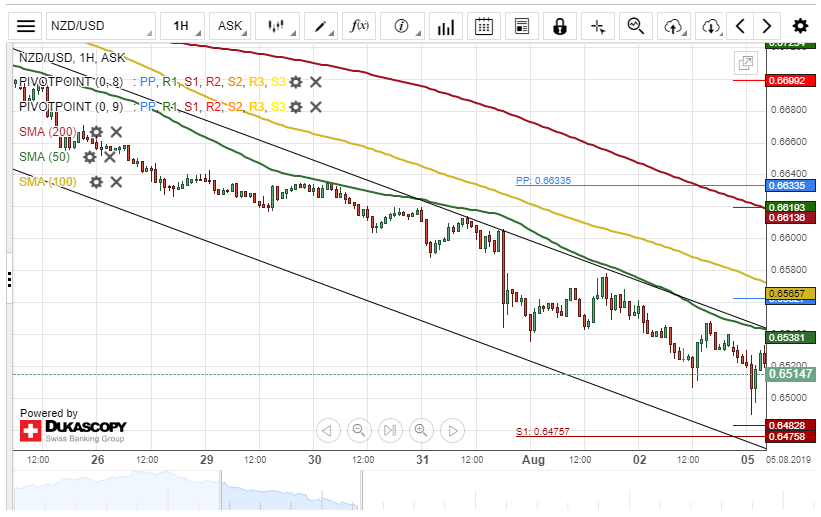Remove the SMA (200) indicator
Screen dimensions: 821x517
tap(116, 131)
